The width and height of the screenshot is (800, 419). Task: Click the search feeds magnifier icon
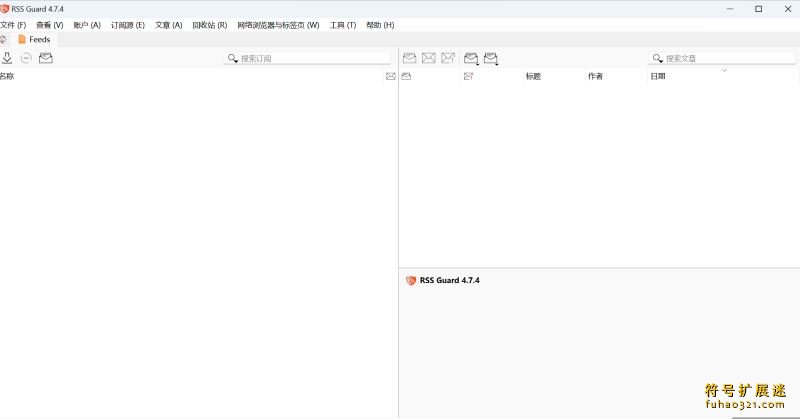click(233, 59)
